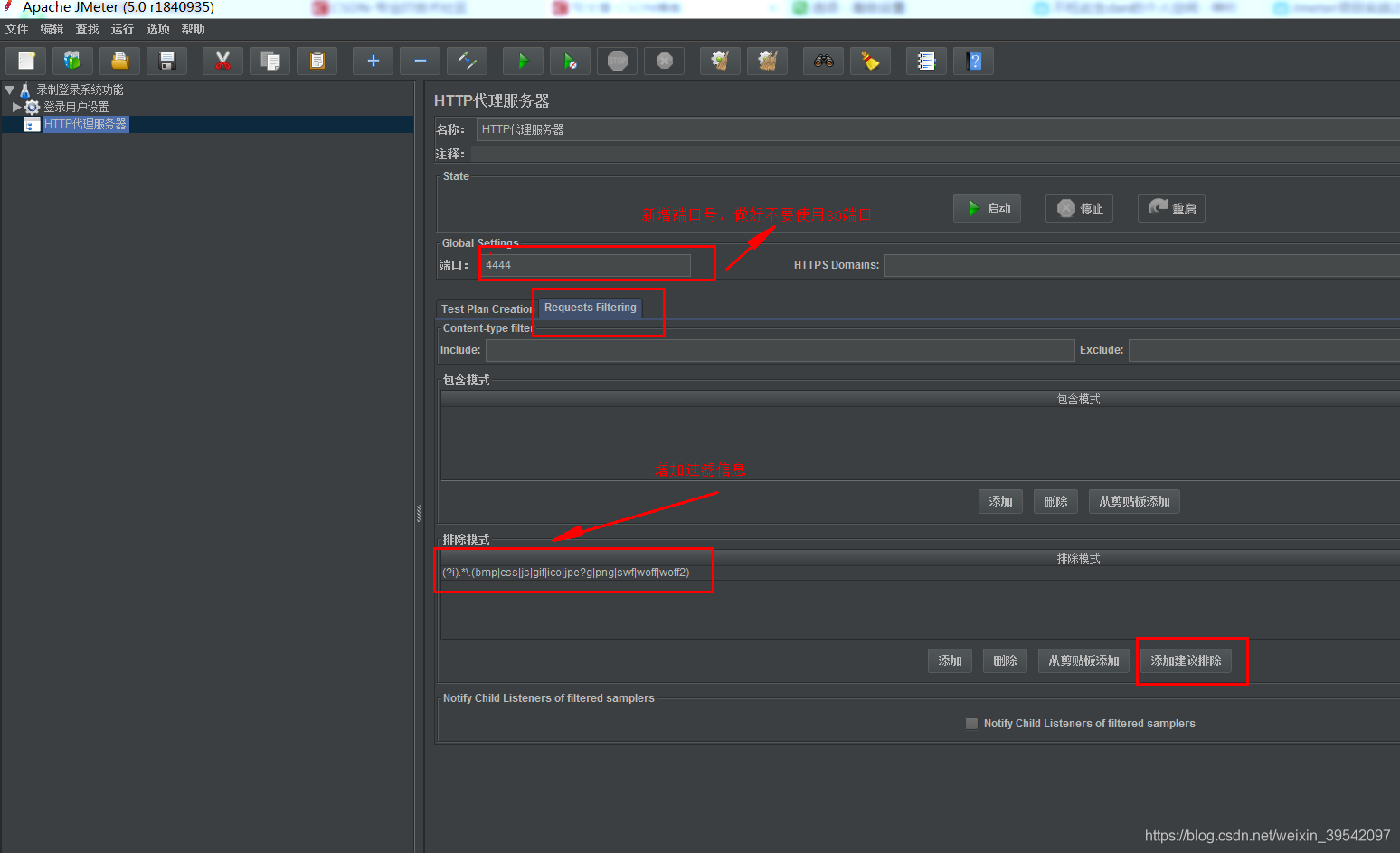
Task: Click the 包含模式 table column header
Action: point(920,399)
